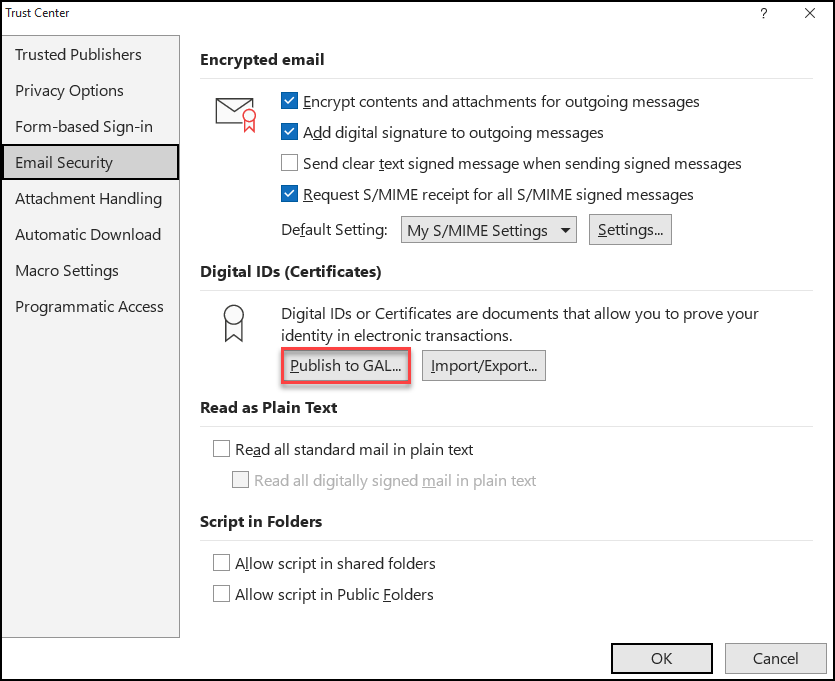The width and height of the screenshot is (835, 681).
Task: Uncheck Encrypt contents and attachments checkbox
Action: tap(290, 101)
